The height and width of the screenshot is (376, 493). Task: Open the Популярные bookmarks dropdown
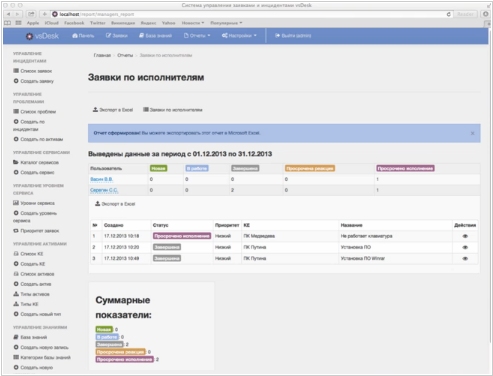[x=226, y=23]
